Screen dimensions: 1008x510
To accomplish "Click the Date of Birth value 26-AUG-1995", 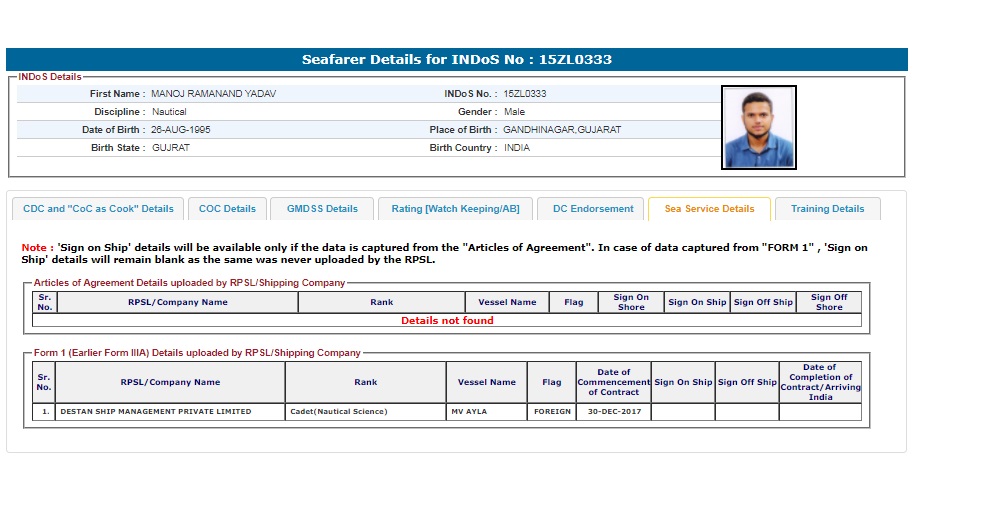I will pos(181,130).
